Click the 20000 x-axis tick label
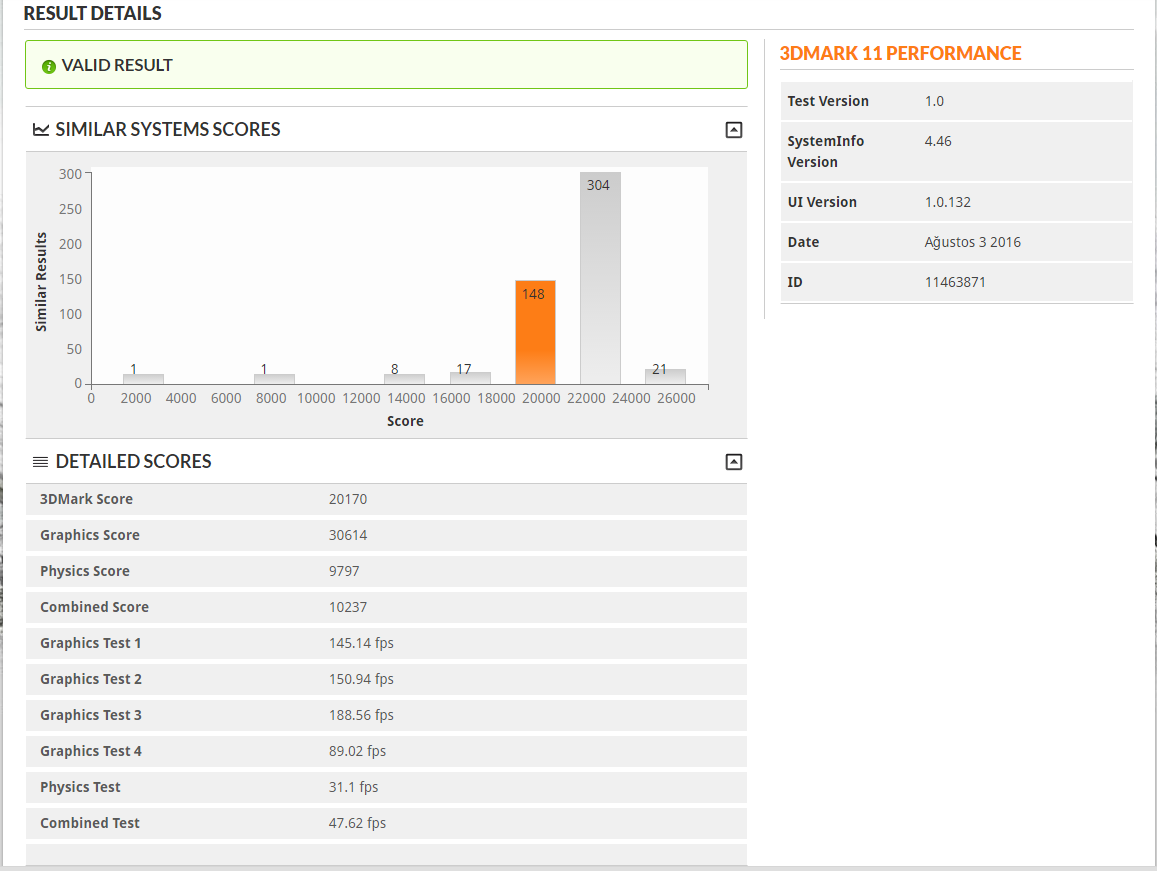Screen dimensions: 1157x871 click(541, 399)
